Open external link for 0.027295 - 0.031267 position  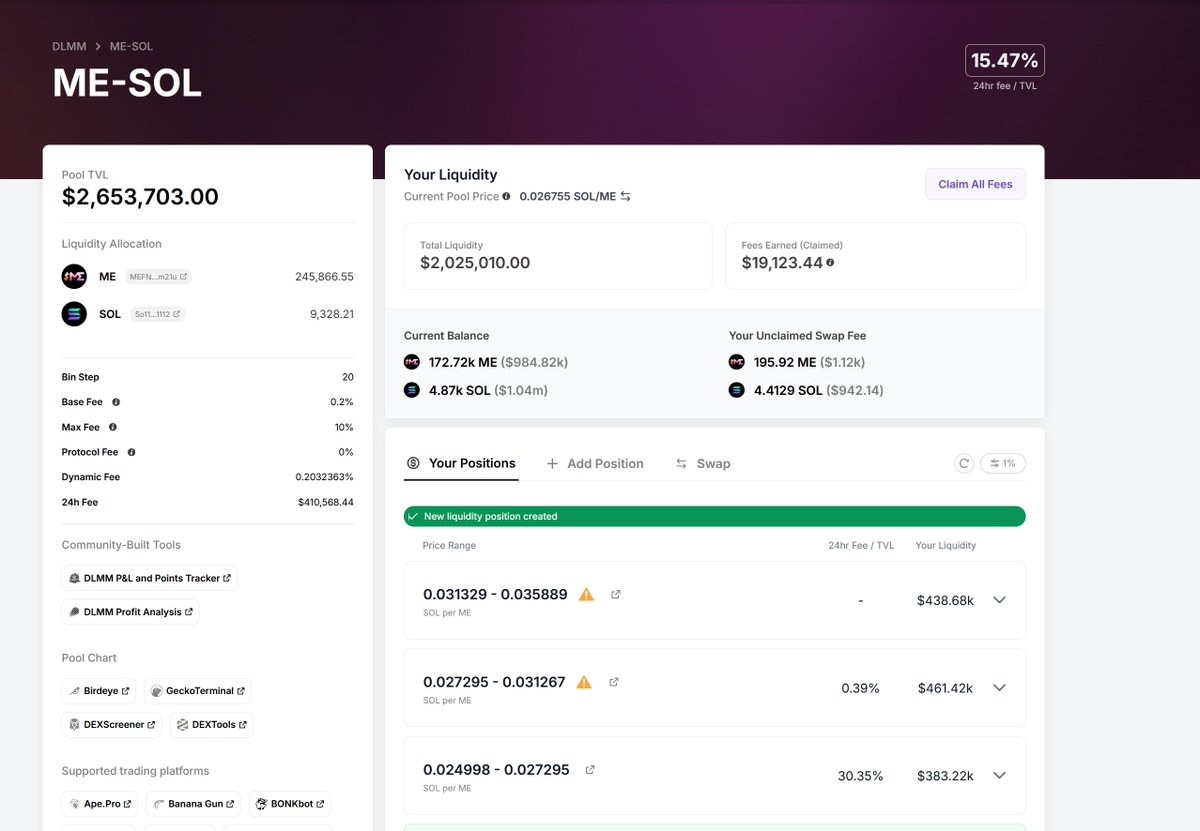click(x=614, y=682)
